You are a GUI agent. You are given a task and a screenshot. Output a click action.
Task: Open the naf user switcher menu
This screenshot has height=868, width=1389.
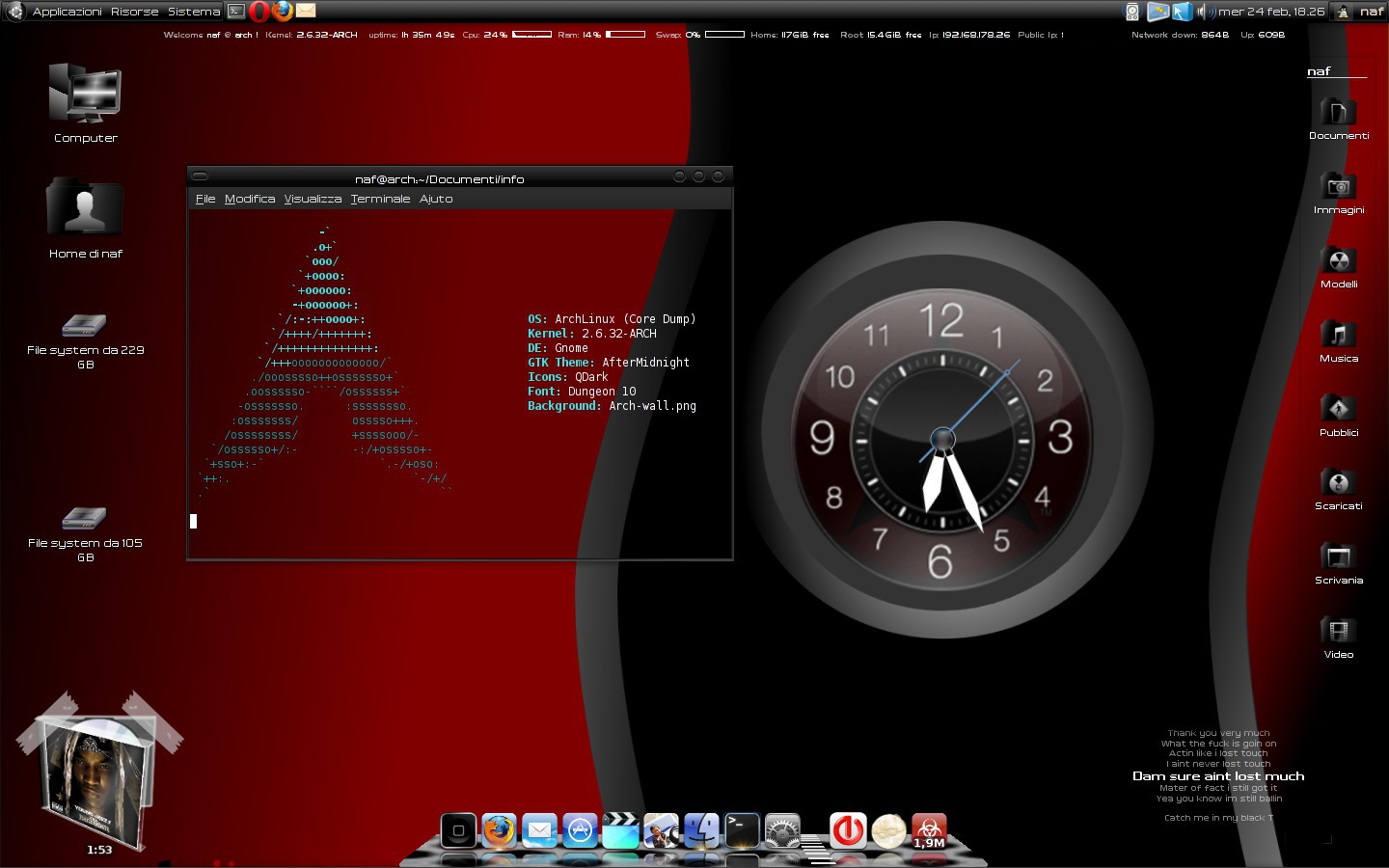(x=1359, y=12)
